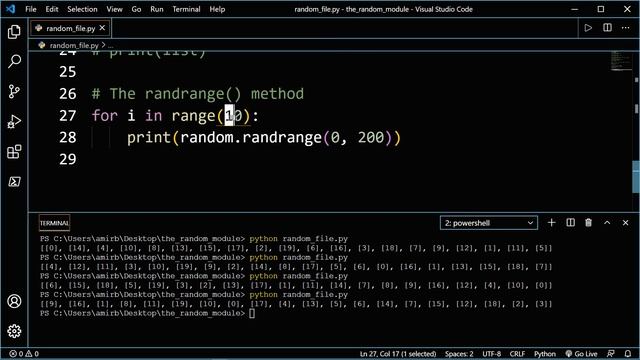Open the View menu
The image size is (640, 360).
tap(114, 9)
